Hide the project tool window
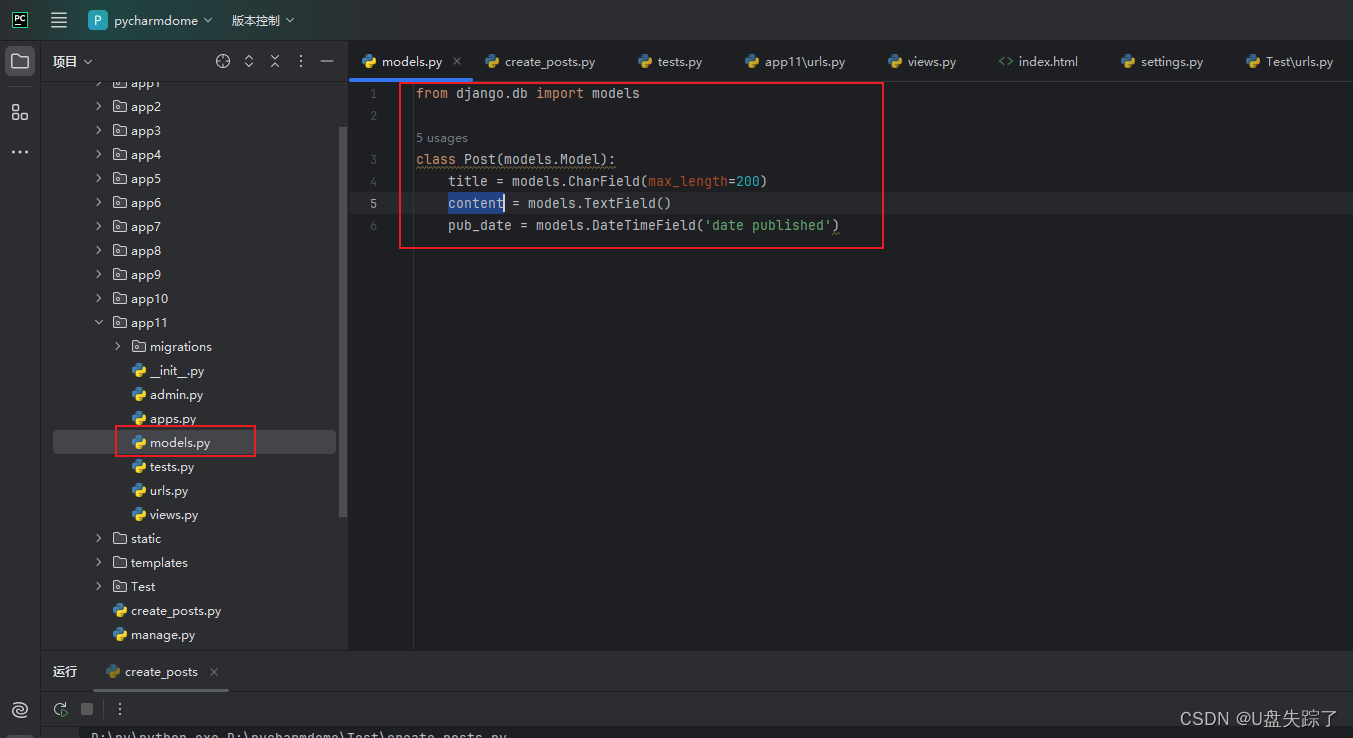This screenshot has height=738, width=1353. 327,60
